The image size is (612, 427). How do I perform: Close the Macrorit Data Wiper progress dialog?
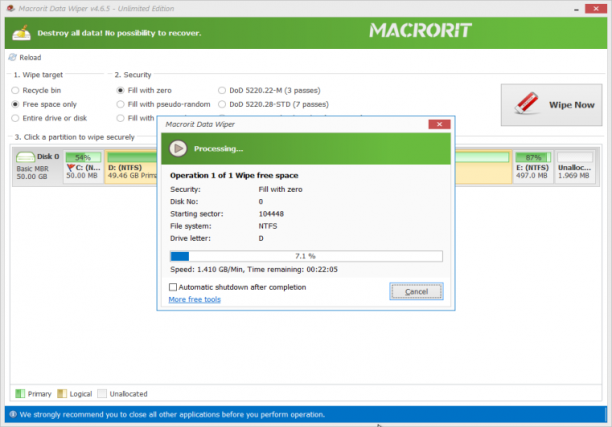pos(439,124)
